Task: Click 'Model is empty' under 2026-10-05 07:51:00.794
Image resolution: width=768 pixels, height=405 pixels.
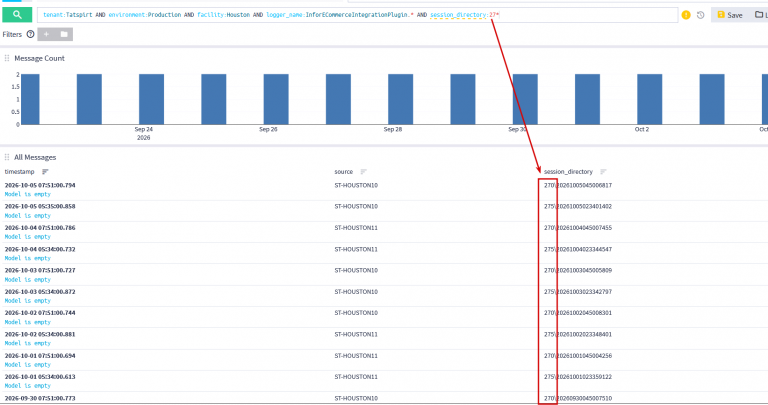Action: 28,194
